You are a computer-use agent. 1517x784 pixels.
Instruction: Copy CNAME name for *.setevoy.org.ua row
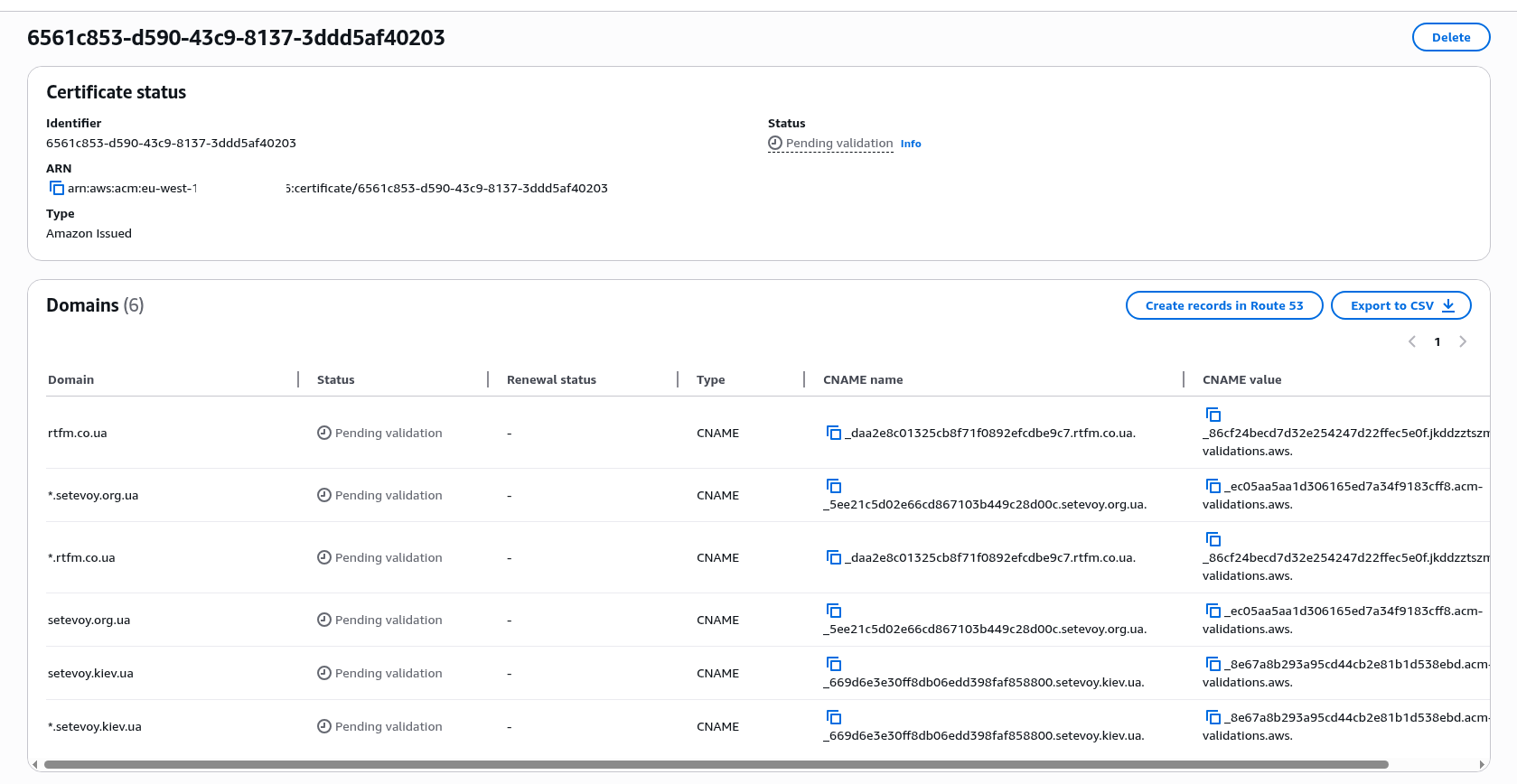coord(834,486)
